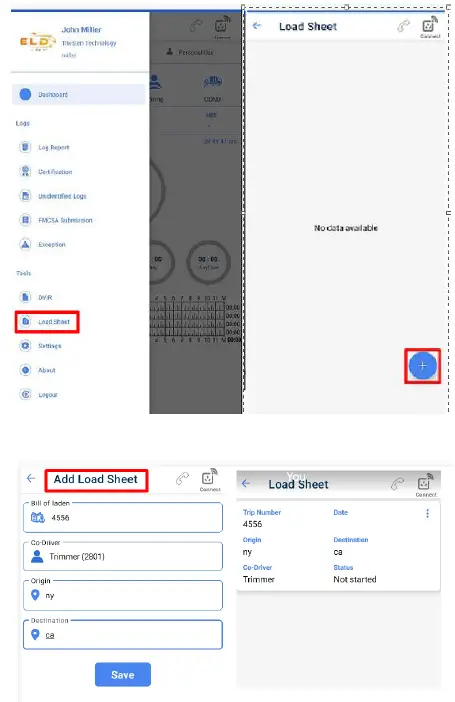455x702 pixels.
Task: Click the Dashboard circle icon
Action: (26, 94)
